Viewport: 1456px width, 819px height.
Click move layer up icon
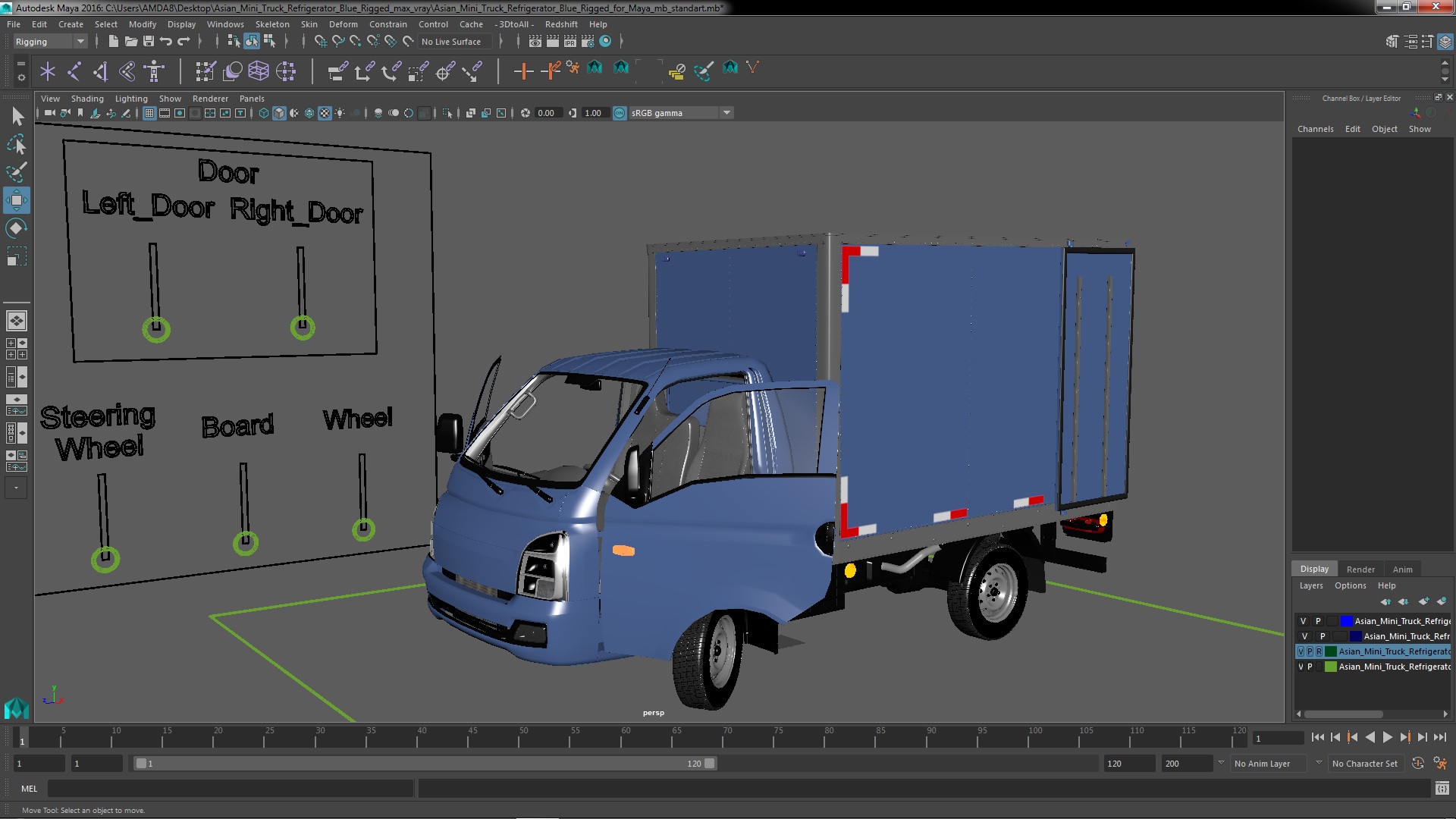1385,601
